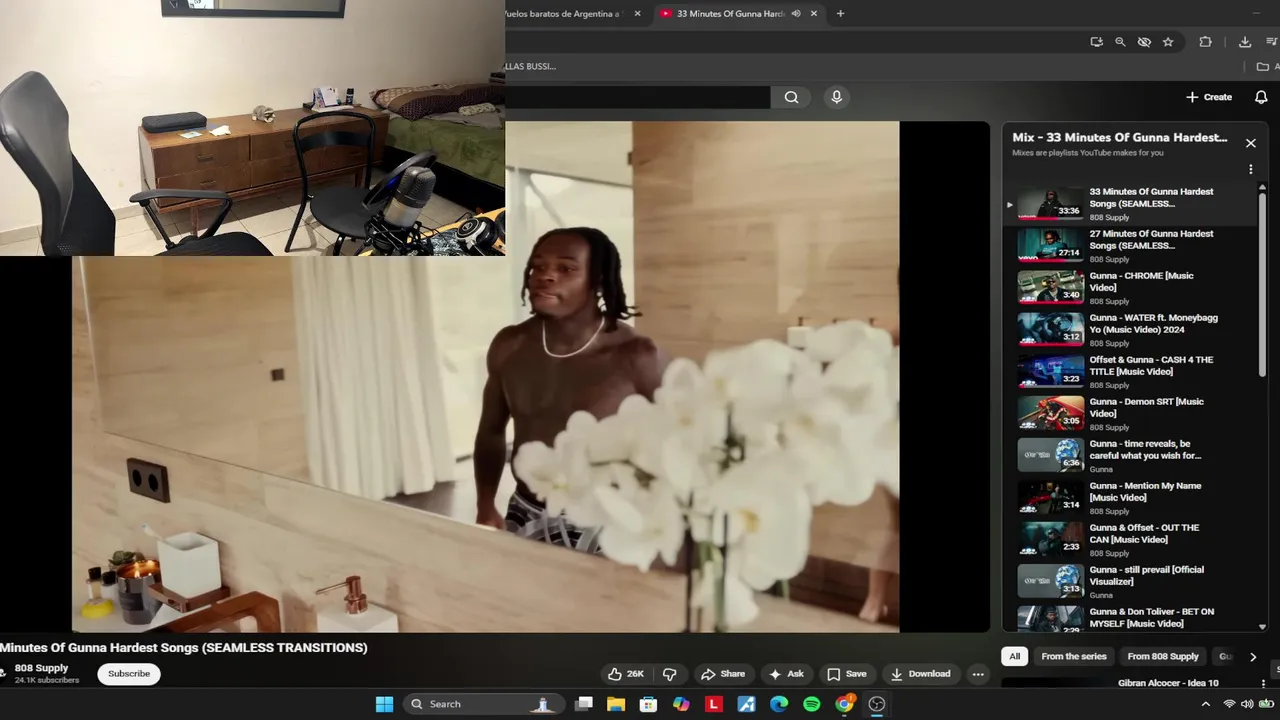Open Copilot from the taskbar
Screen dimensions: 1280x720
(x=681, y=704)
